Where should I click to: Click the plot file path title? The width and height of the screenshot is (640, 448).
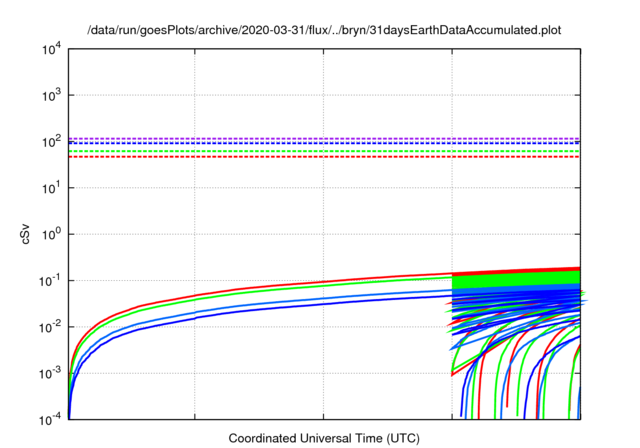click(324, 30)
